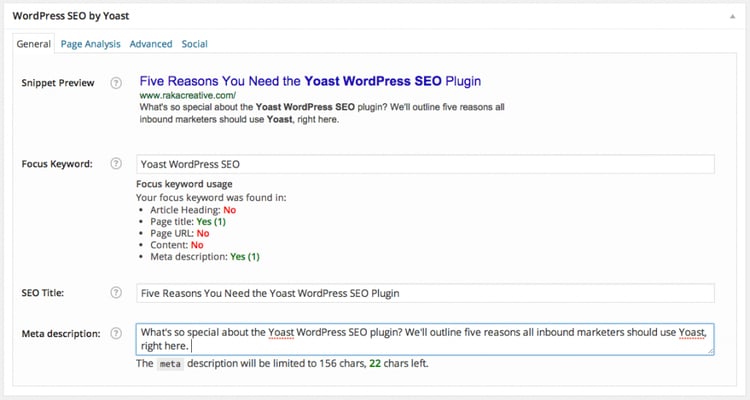This screenshot has height=400, width=750.
Task: Click the 'Content: No' result
Action: 176,245
